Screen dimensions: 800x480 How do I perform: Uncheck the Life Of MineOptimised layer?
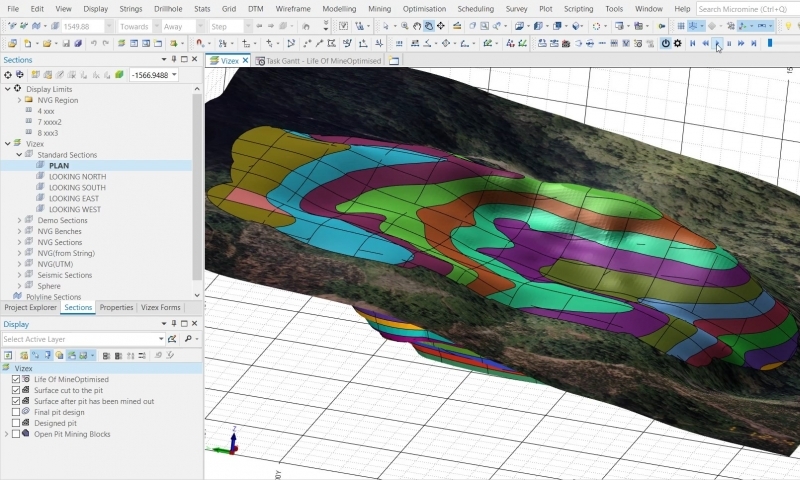point(15,380)
